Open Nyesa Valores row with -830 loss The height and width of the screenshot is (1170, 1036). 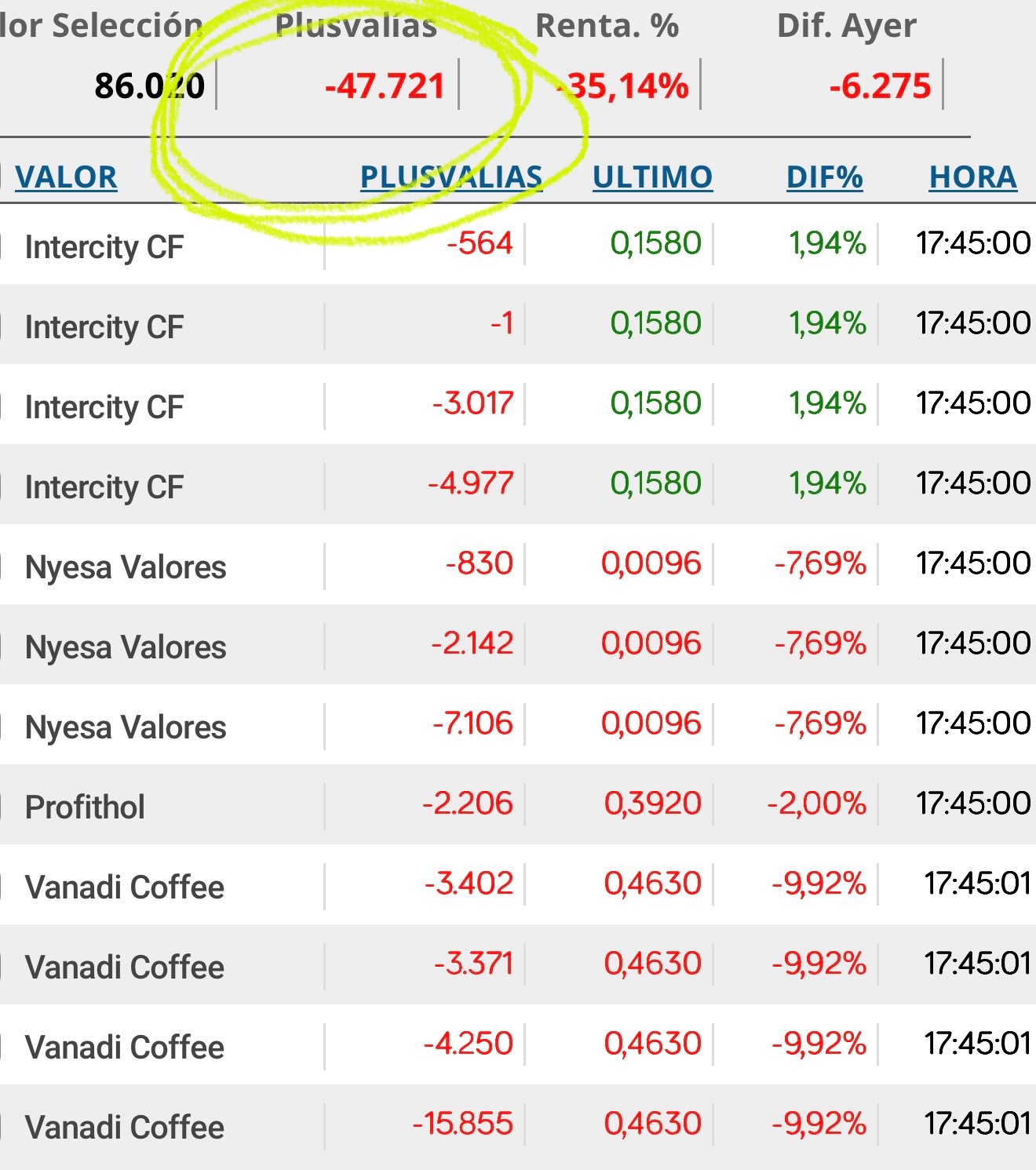tap(518, 564)
